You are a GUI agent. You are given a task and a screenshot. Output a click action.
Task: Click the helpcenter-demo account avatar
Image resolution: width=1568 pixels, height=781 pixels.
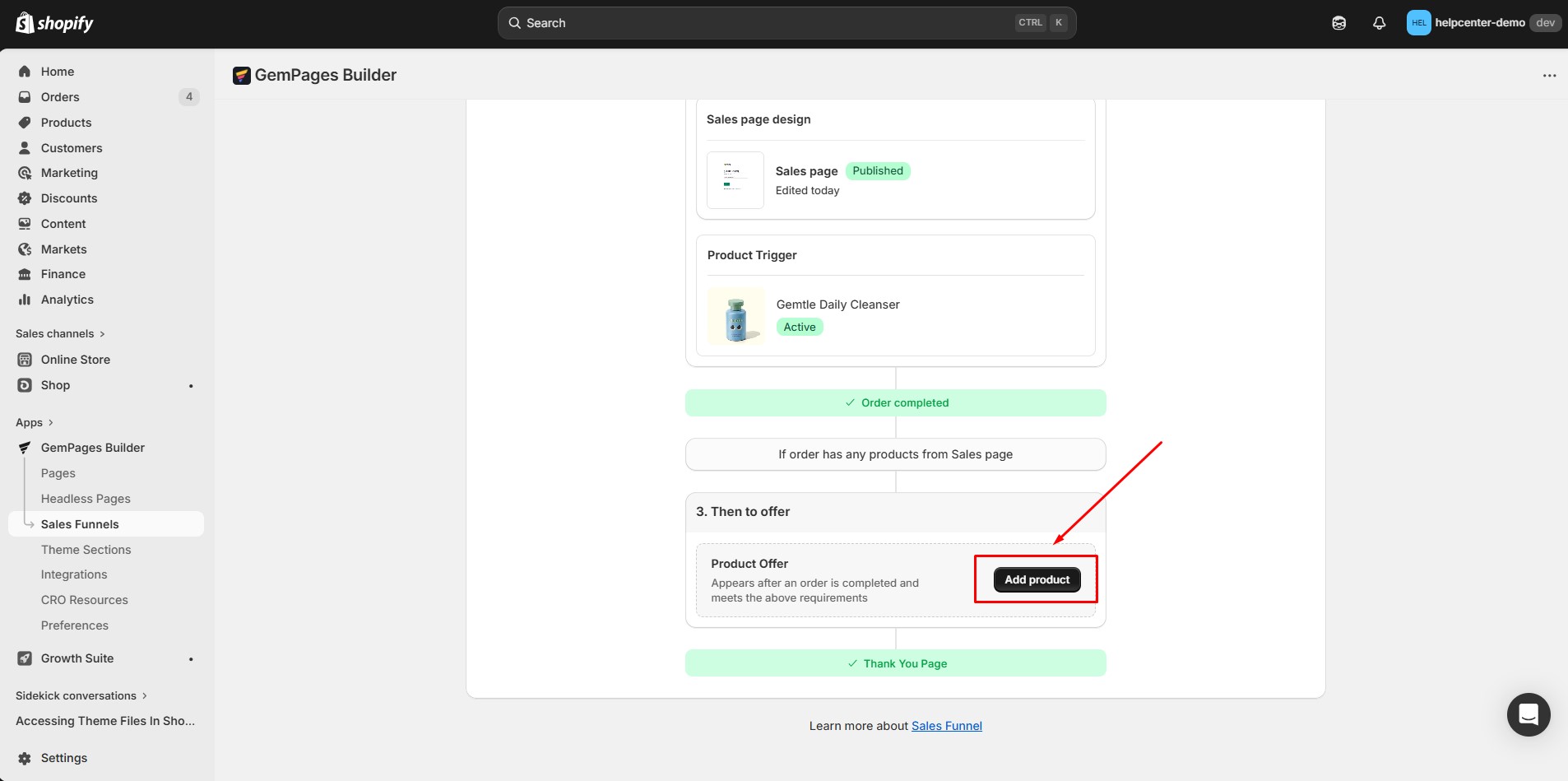pos(1418,22)
